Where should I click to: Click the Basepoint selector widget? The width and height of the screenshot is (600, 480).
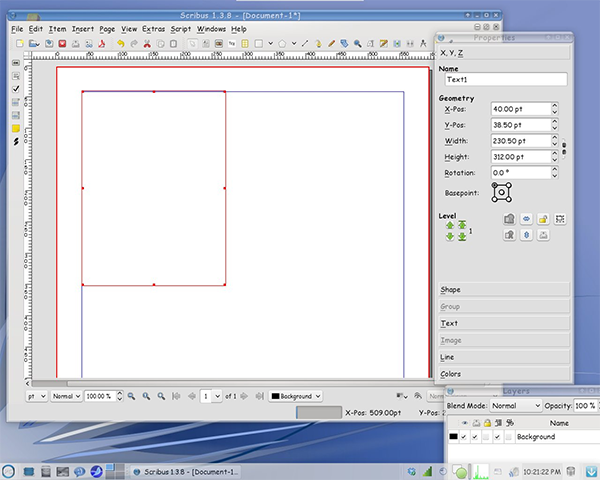point(502,193)
